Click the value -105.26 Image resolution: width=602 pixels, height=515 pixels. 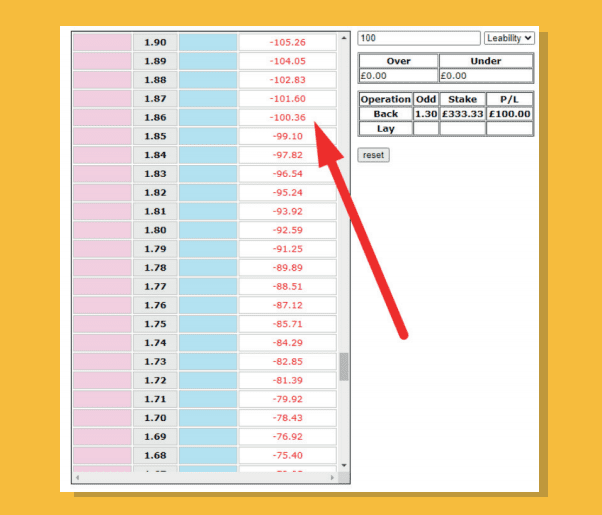pos(288,42)
